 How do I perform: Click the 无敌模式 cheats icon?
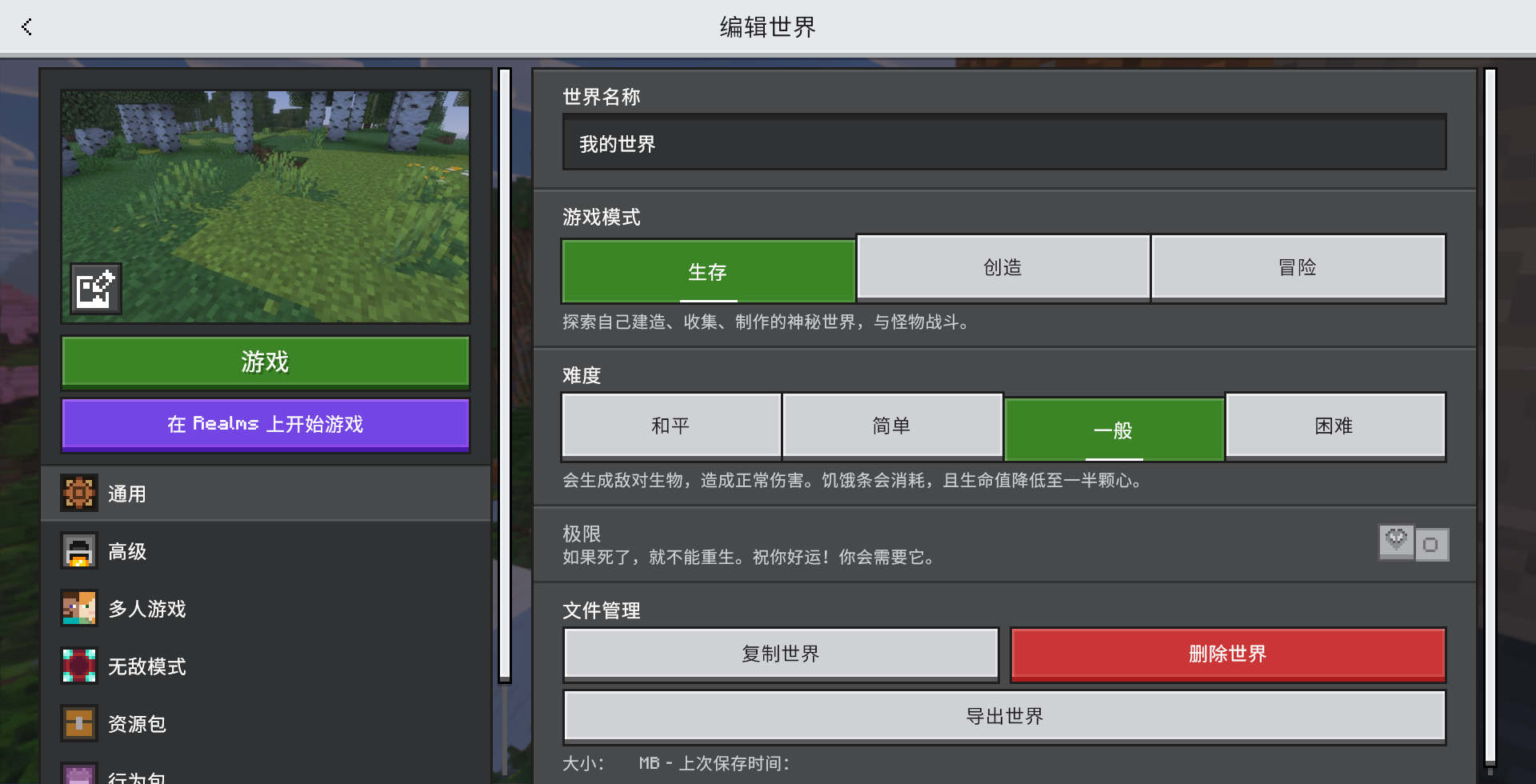coord(79,666)
